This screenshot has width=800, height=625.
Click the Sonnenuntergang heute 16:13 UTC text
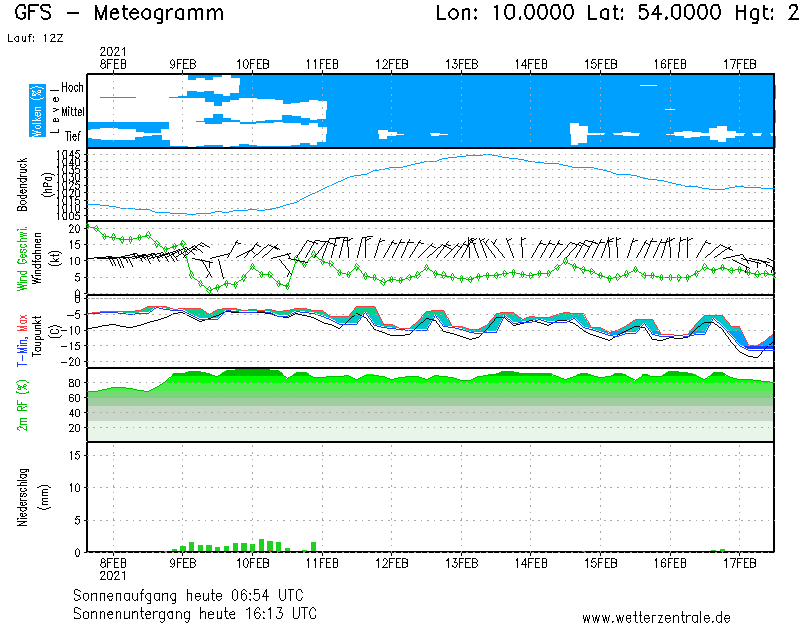tap(195, 612)
